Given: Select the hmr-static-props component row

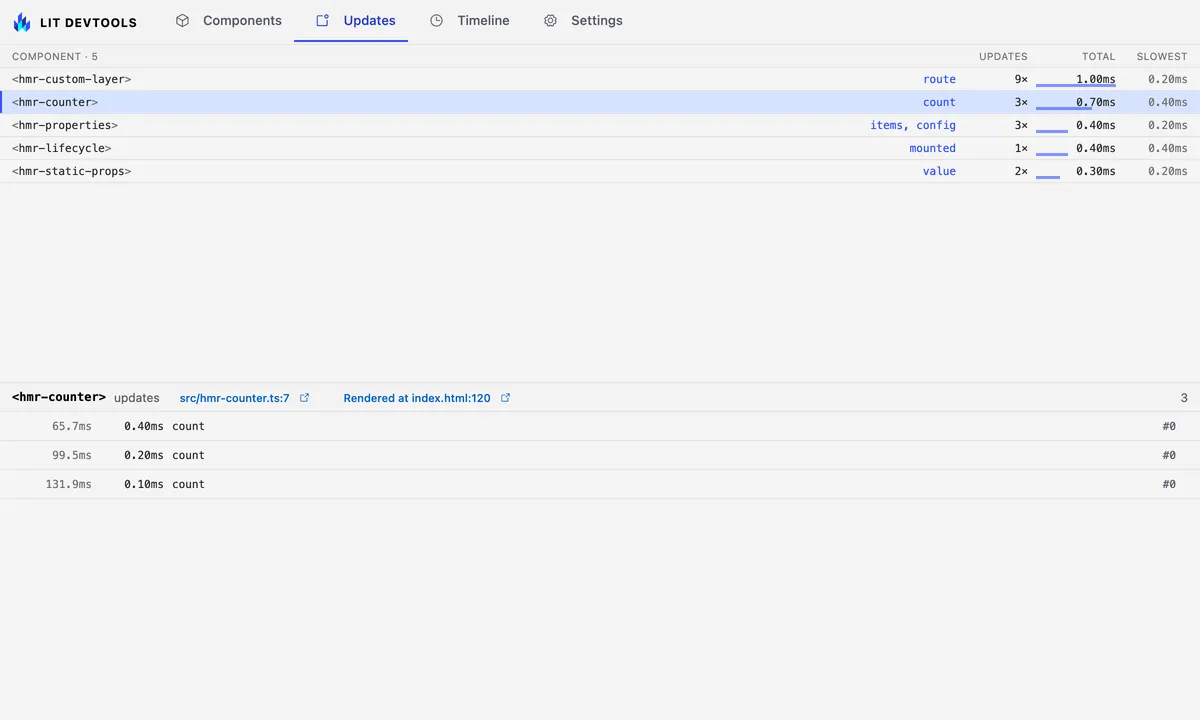Looking at the screenshot, I should click(x=600, y=171).
